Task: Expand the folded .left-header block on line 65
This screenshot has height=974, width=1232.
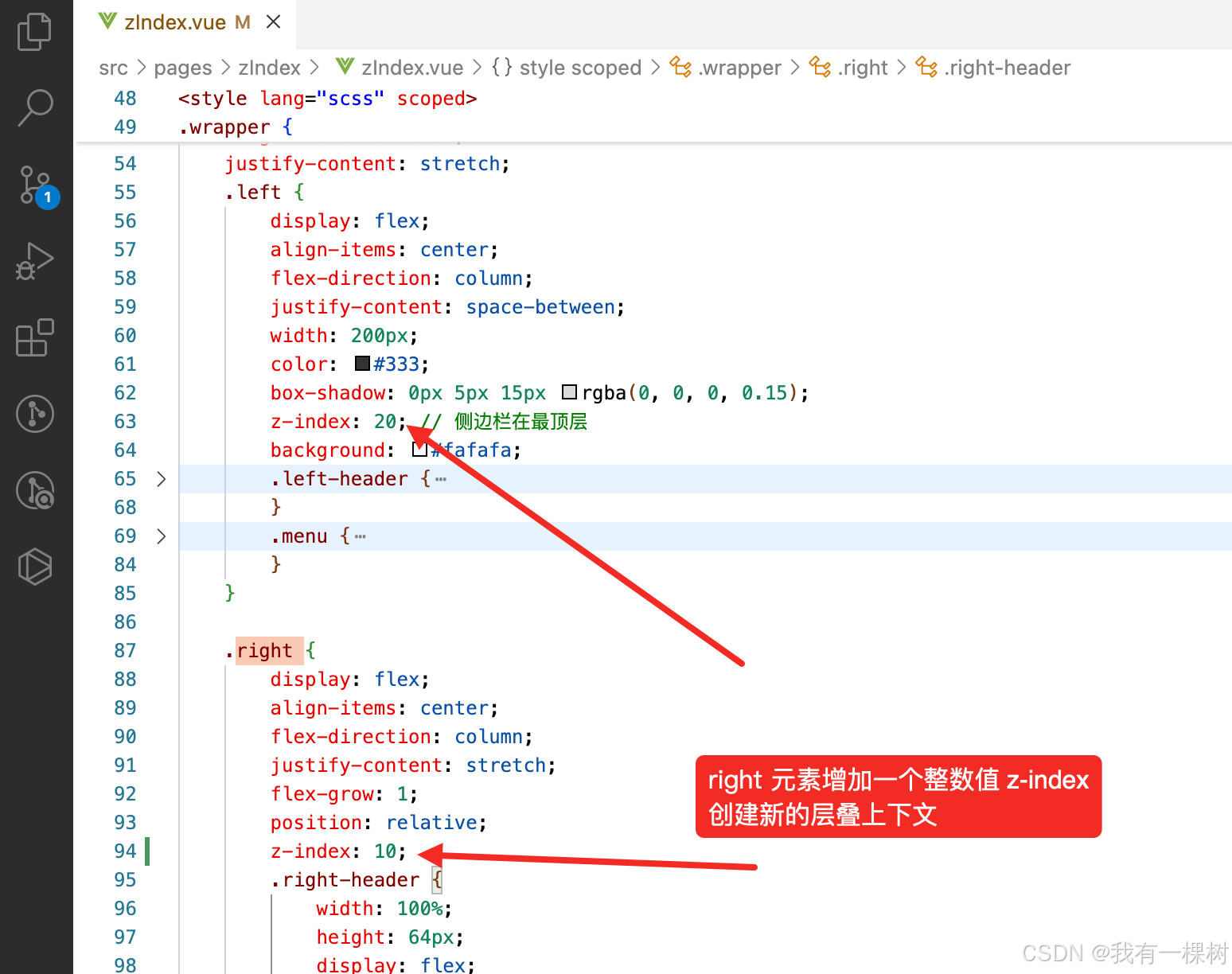Action: click(x=162, y=479)
